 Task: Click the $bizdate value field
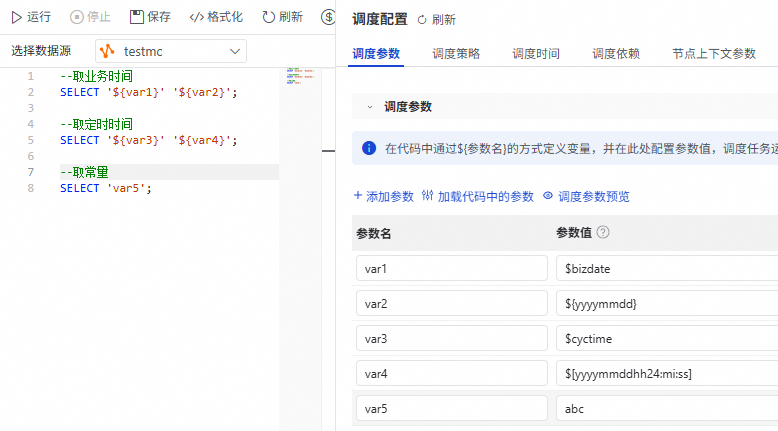click(x=667, y=268)
